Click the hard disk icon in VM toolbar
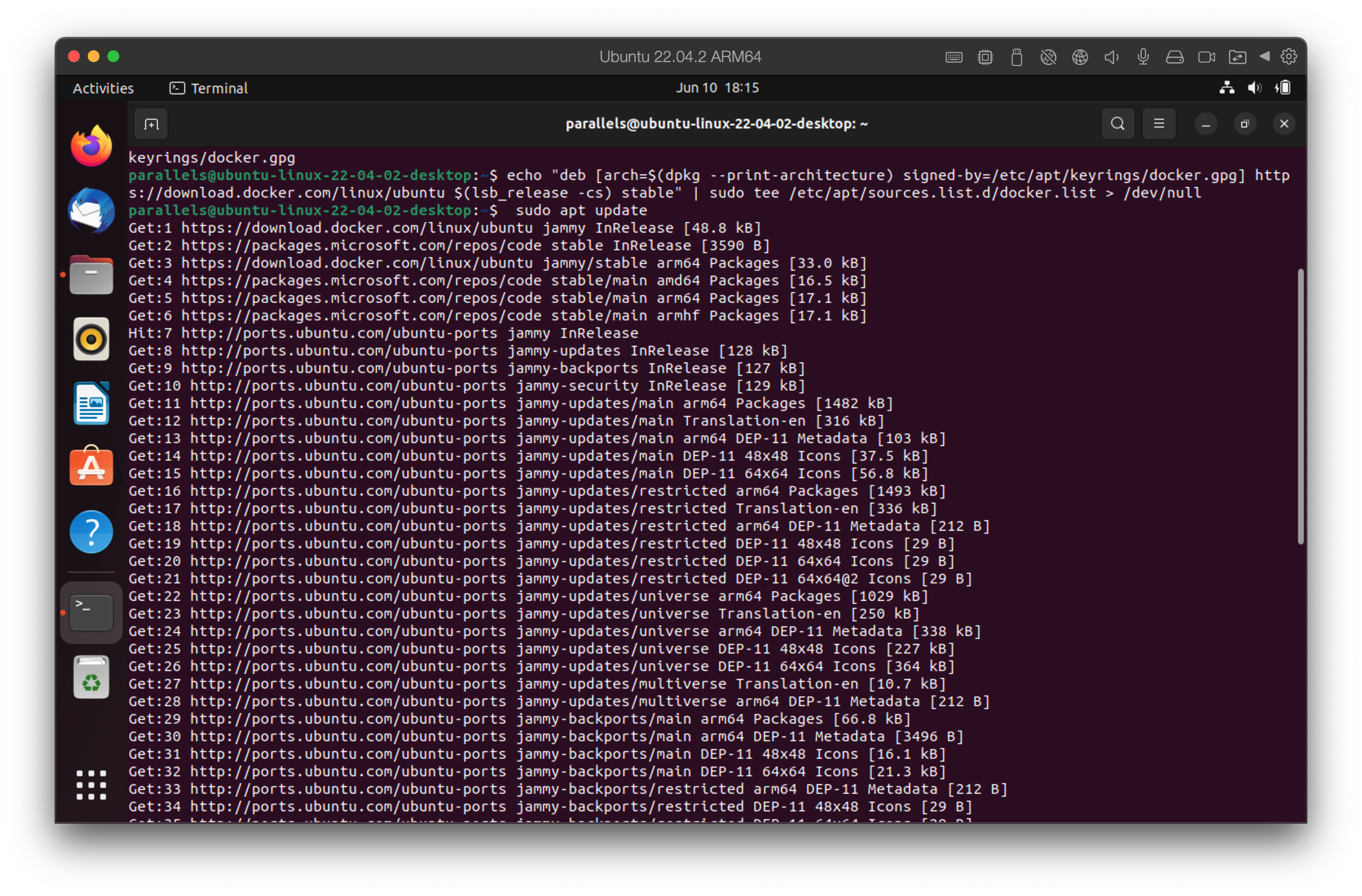 (1175, 57)
